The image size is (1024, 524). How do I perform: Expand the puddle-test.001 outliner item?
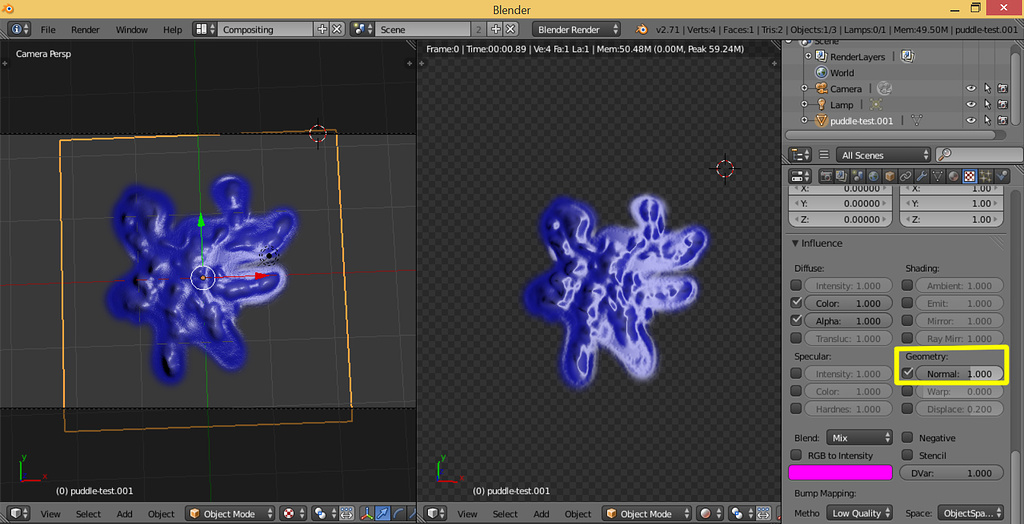805,120
